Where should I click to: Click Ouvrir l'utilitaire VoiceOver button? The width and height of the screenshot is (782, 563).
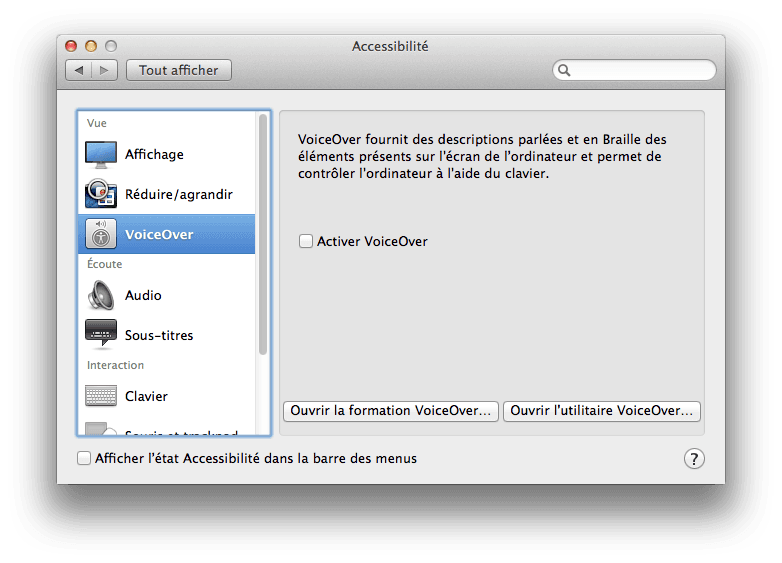pos(601,411)
